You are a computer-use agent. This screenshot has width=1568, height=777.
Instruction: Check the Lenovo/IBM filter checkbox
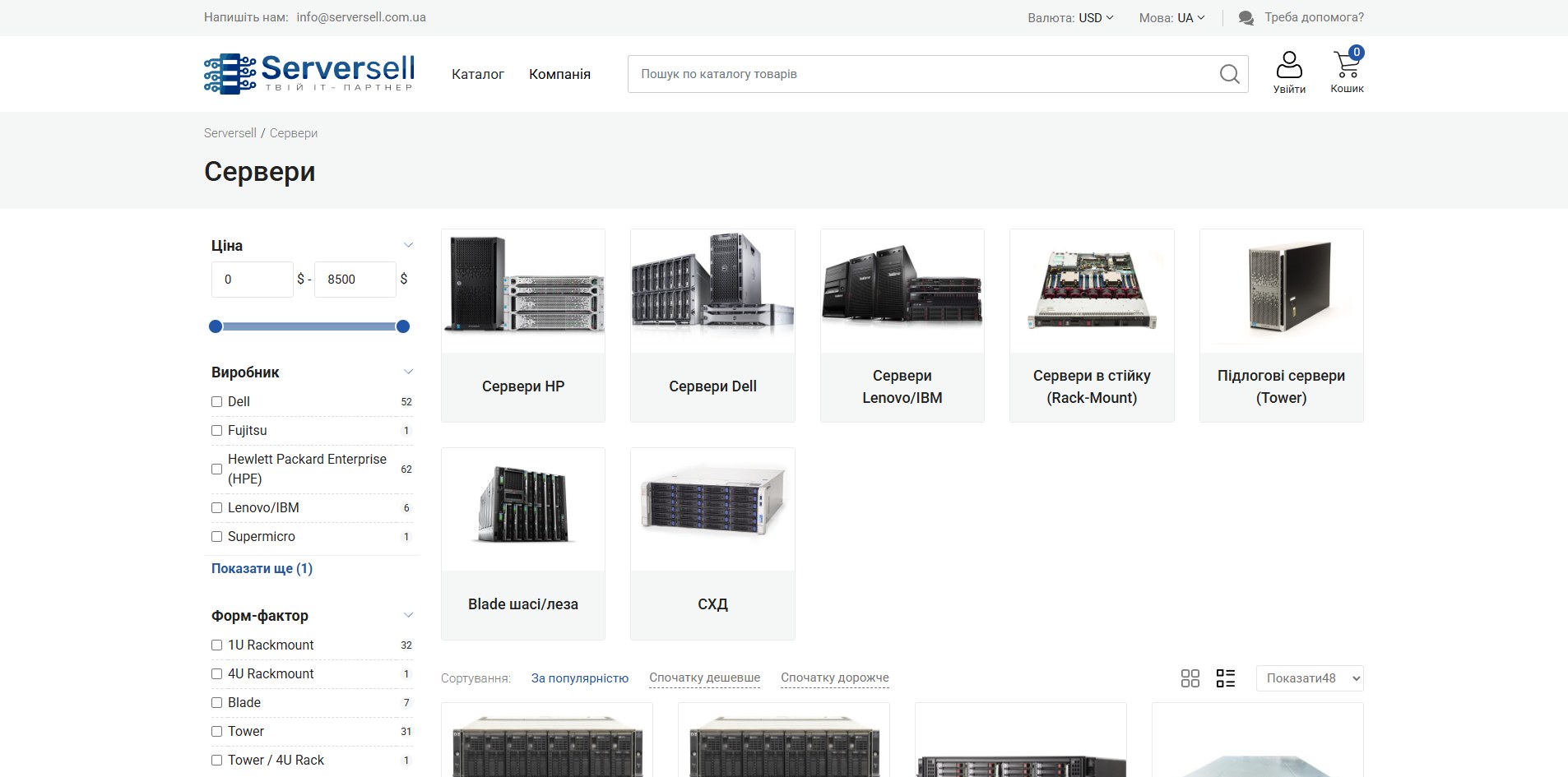(x=217, y=508)
